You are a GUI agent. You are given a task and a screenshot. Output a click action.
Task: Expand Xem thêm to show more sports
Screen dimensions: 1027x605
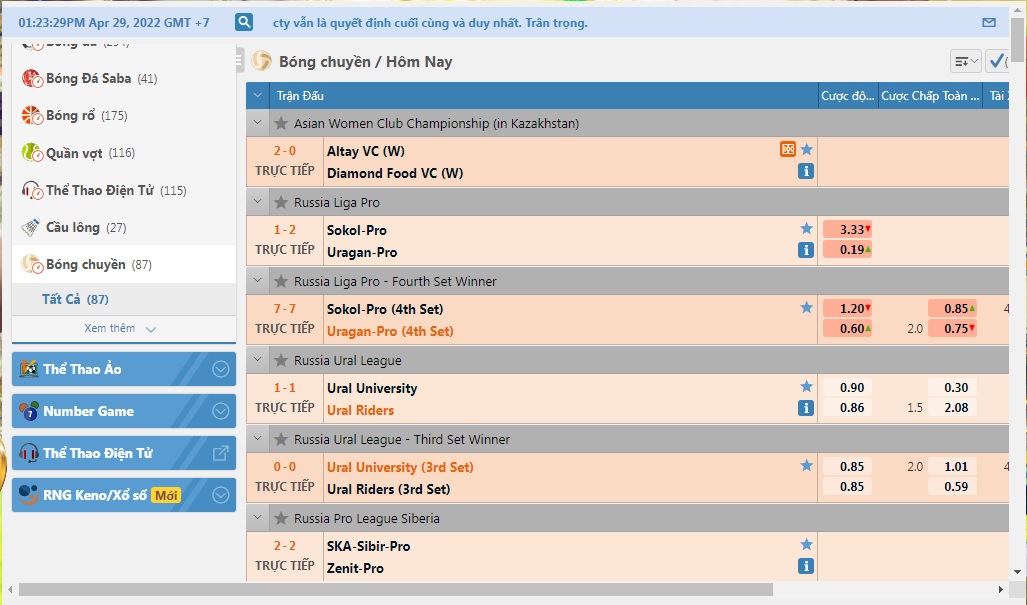point(121,329)
